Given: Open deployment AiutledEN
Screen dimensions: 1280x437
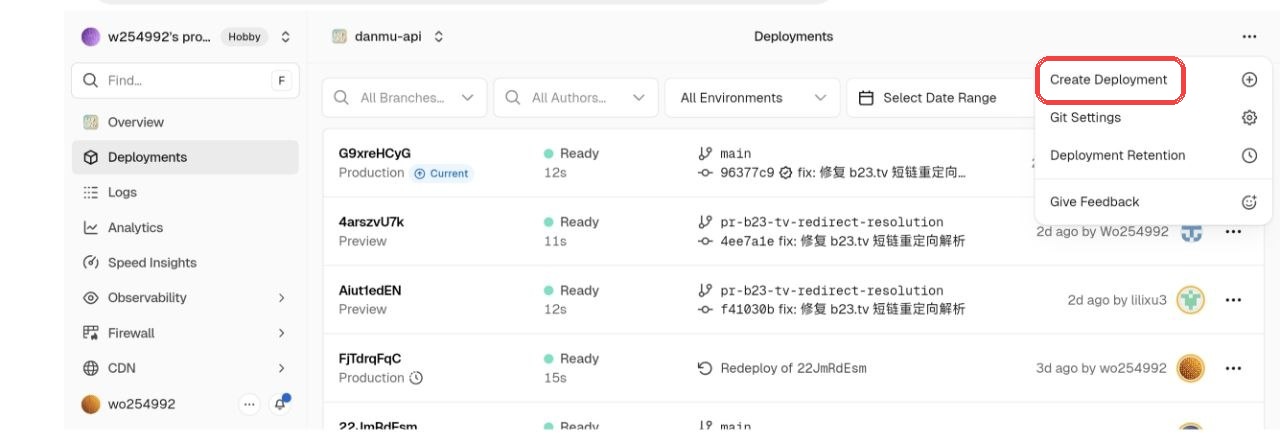Looking at the screenshot, I should pos(370,290).
